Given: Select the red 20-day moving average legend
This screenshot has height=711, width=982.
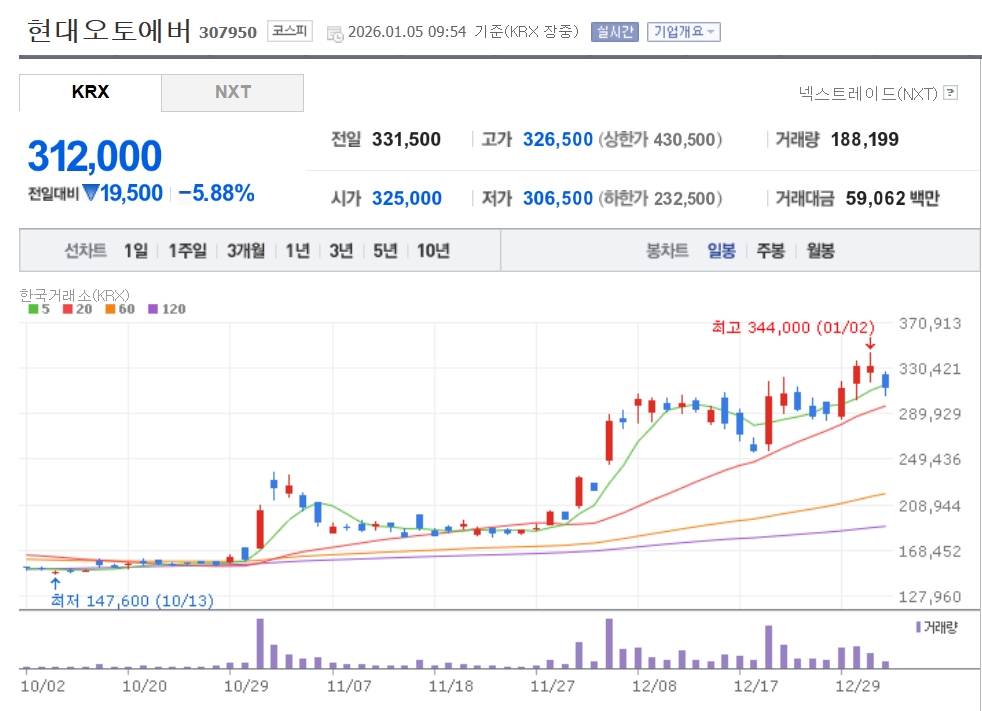Looking at the screenshot, I should pos(77,309).
